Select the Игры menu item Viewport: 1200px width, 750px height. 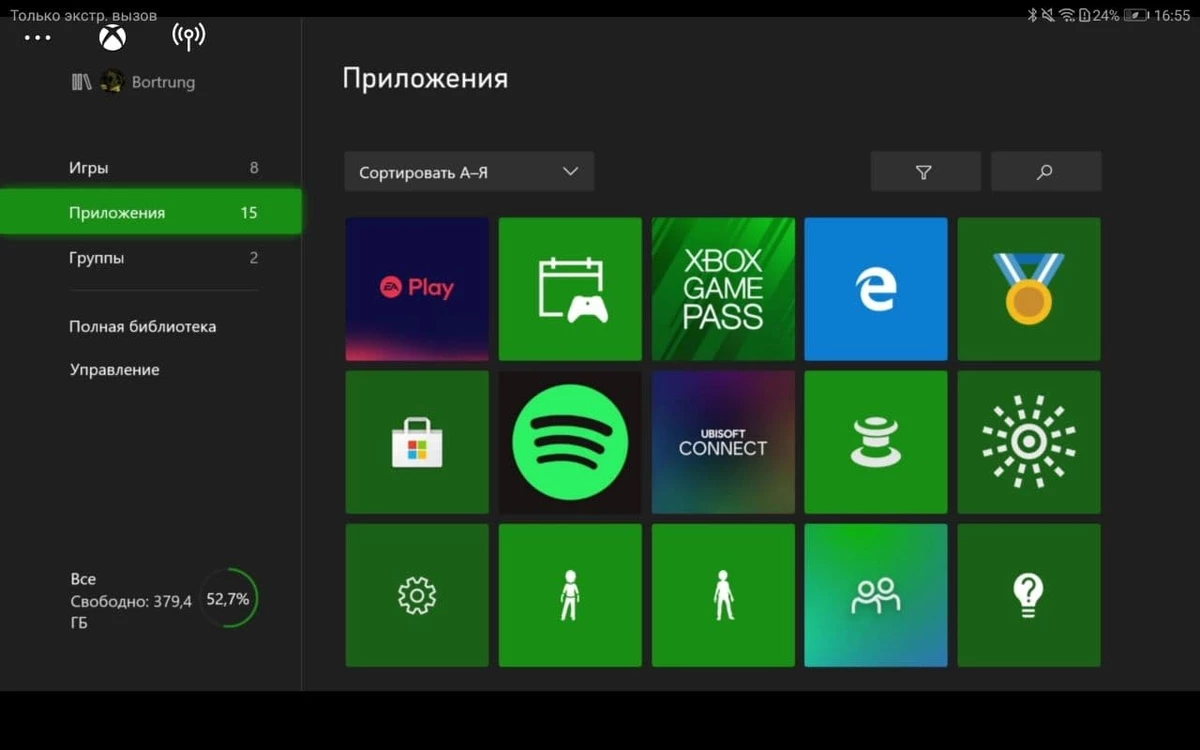150,168
